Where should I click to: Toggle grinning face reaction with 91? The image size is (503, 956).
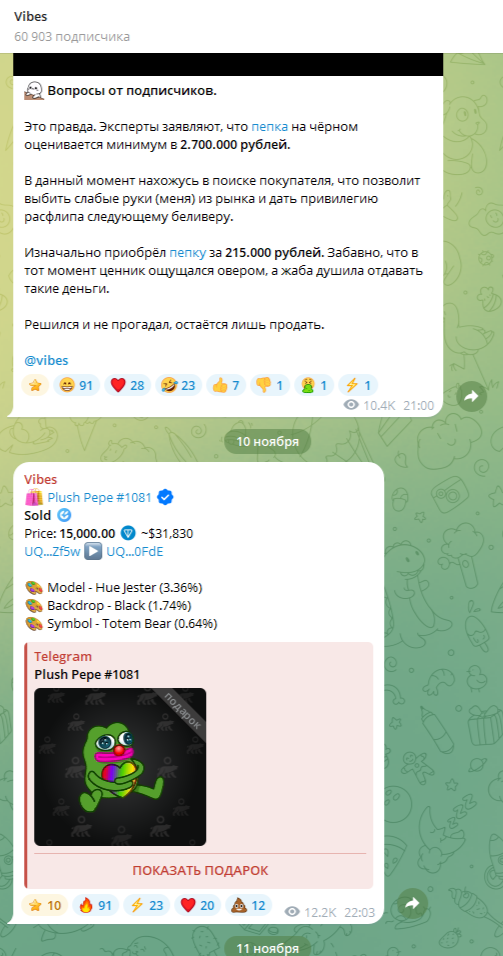click(76, 385)
